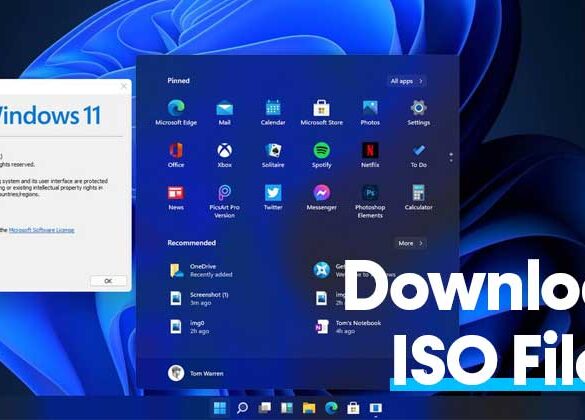Open the To Do app

(419, 155)
